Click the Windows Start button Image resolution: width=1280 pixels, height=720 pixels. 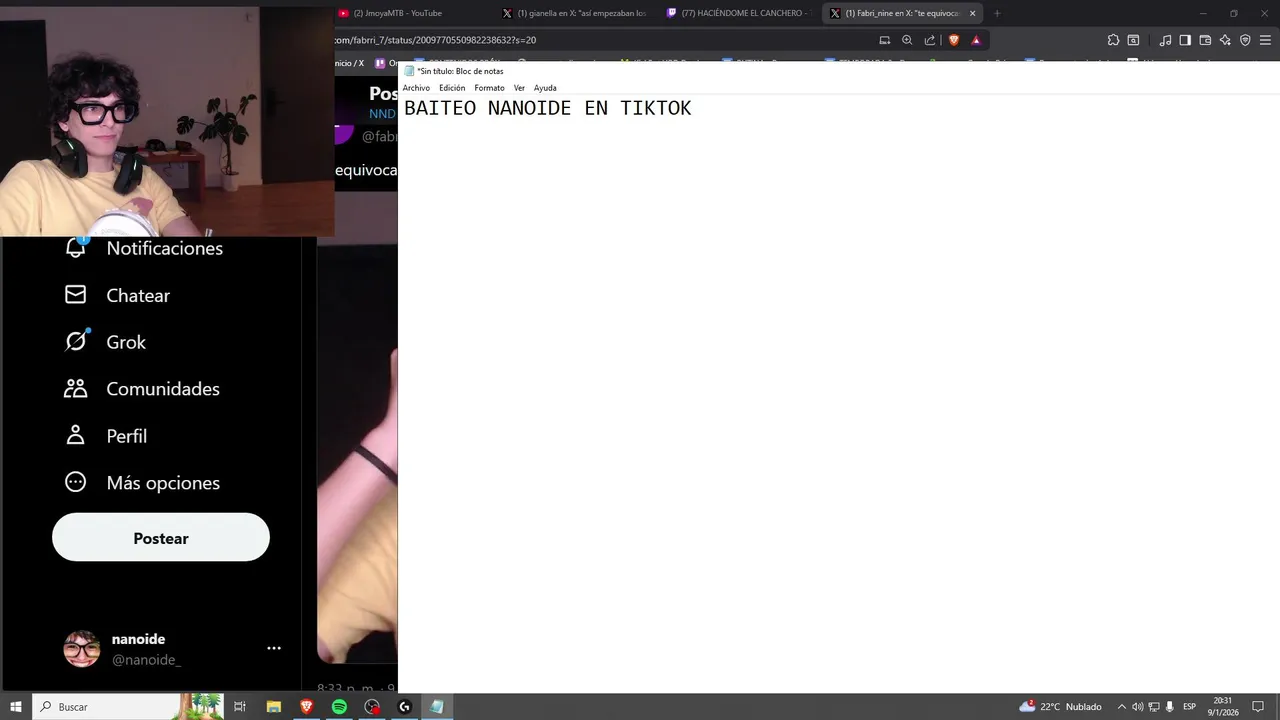tap(16, 707)
